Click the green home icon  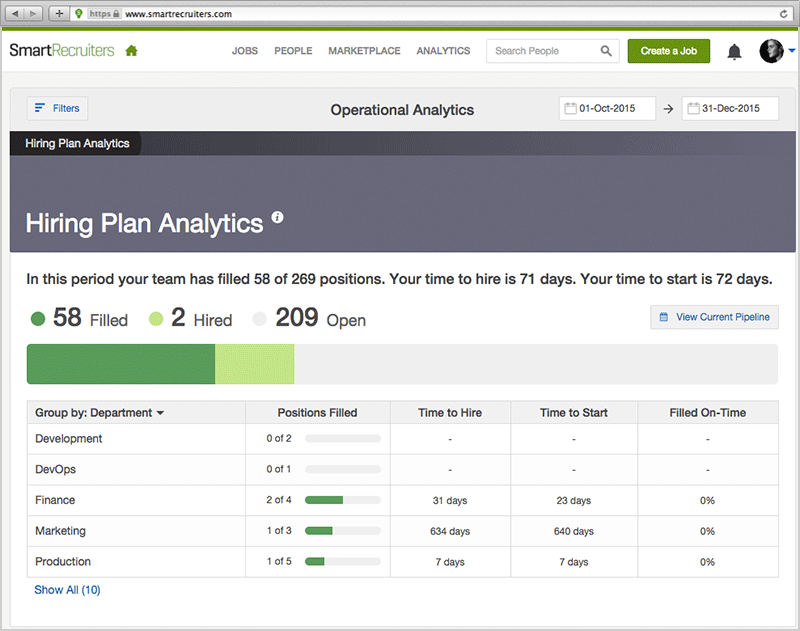[132, 51]
